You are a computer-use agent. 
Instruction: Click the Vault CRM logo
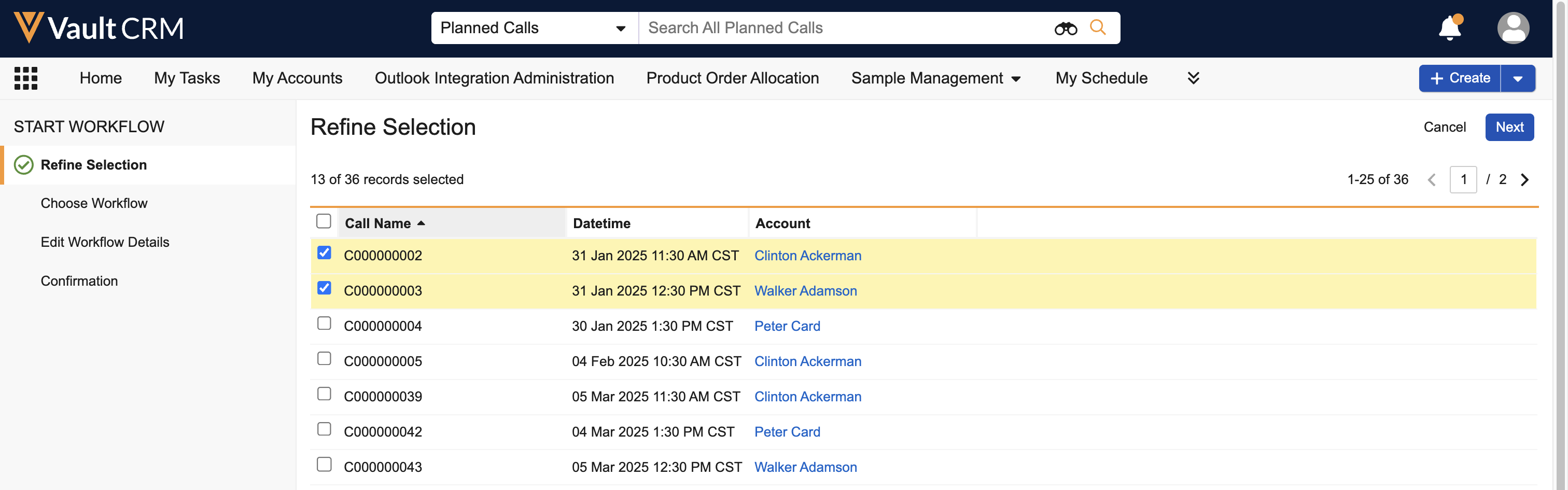point(99,28)
